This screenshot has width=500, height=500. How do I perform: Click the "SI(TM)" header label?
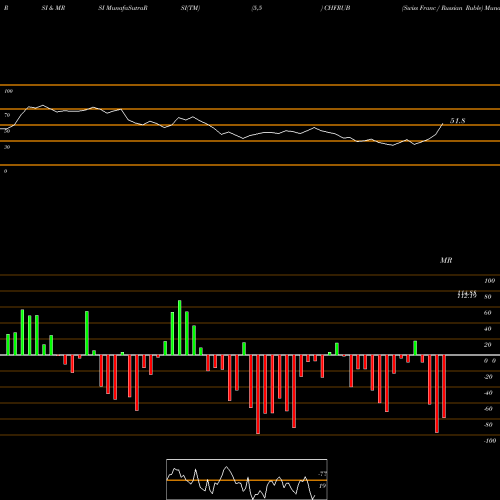pos(190,8)
